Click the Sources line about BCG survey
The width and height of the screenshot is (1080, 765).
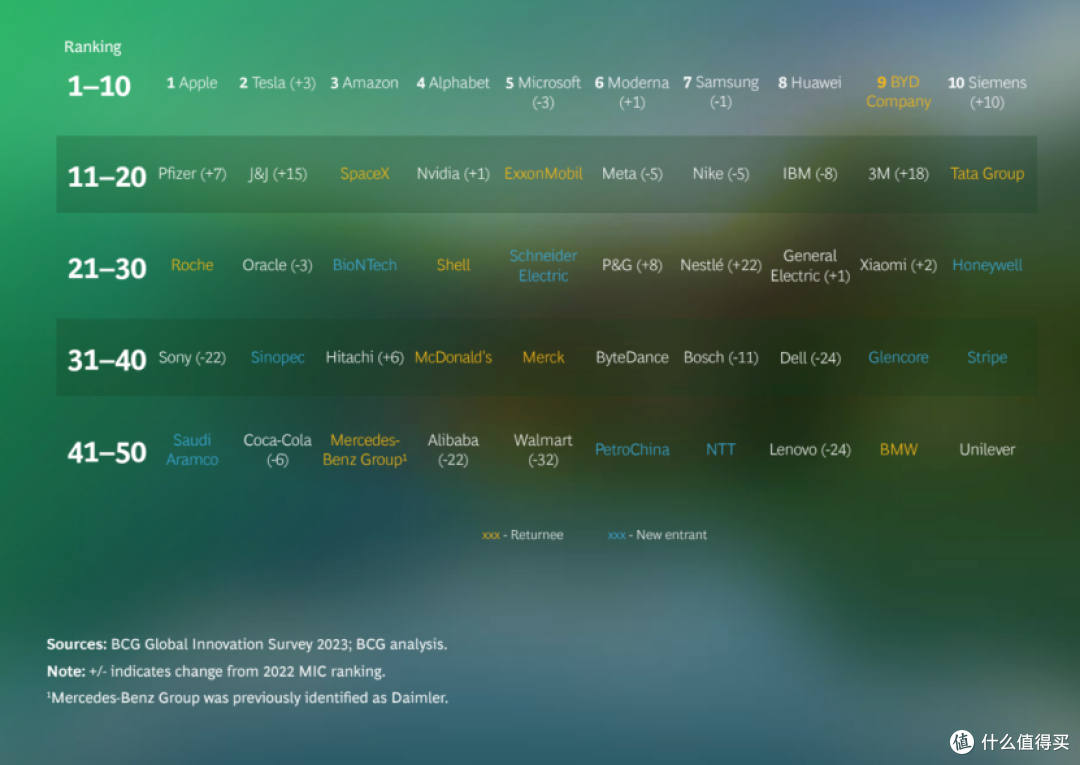click(247, 645)
